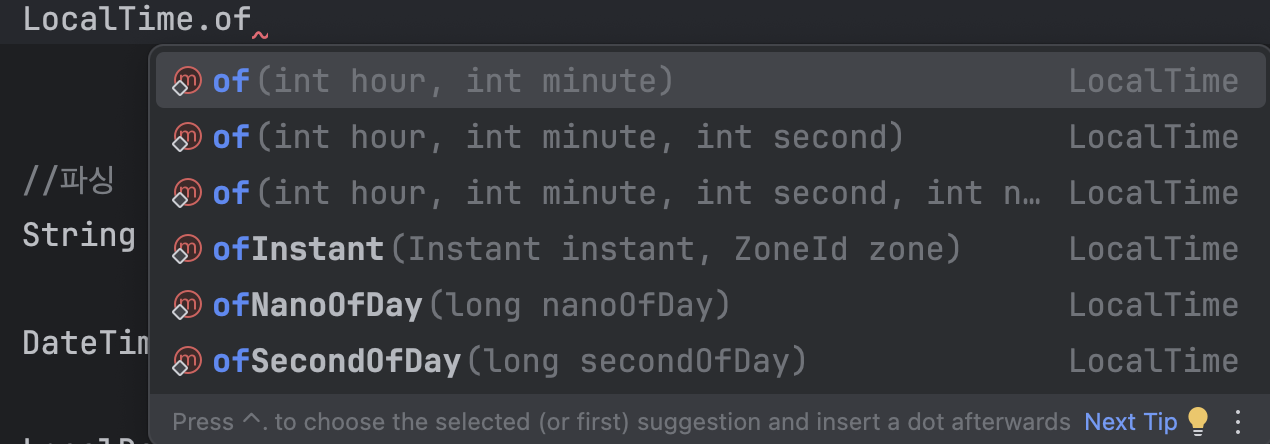Click method icon beside truncated four-argument of suggestion
The width and height of the screenshot is (1270, 444).
click(186, 193)
